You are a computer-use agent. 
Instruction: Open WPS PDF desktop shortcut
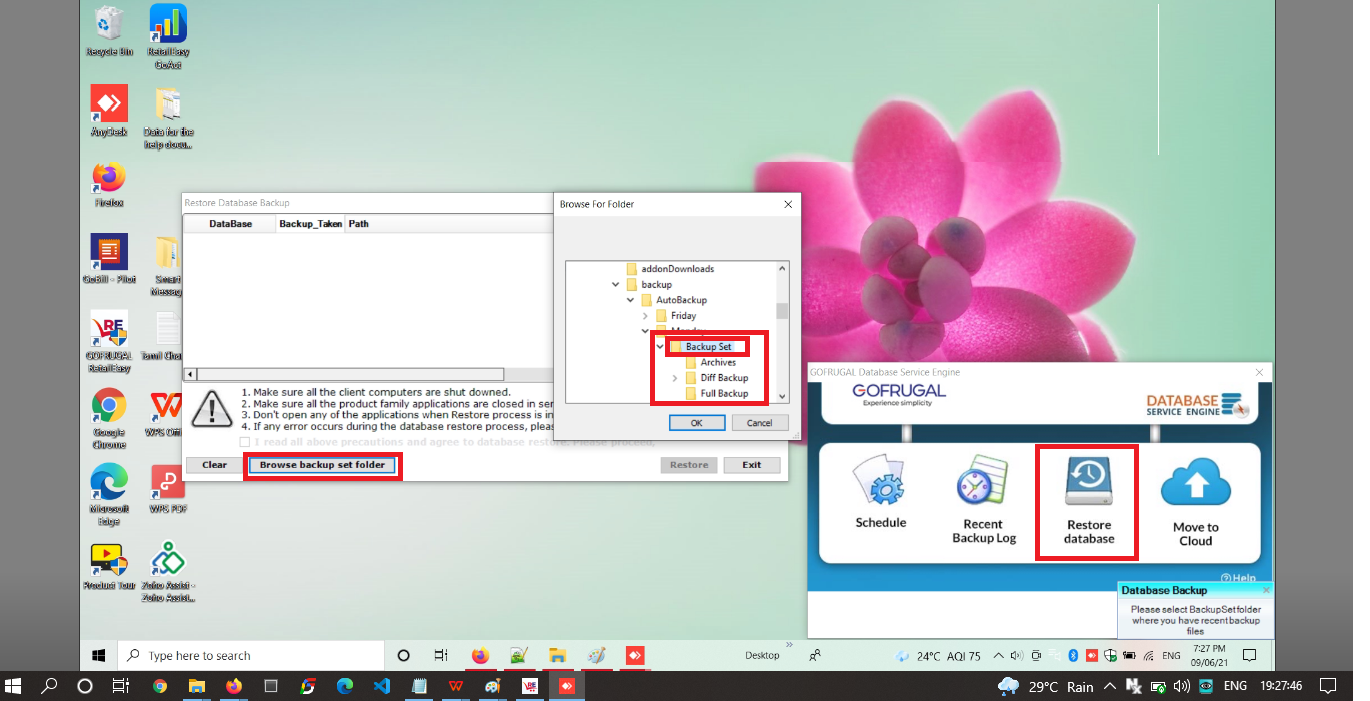[x=168, y=489]
